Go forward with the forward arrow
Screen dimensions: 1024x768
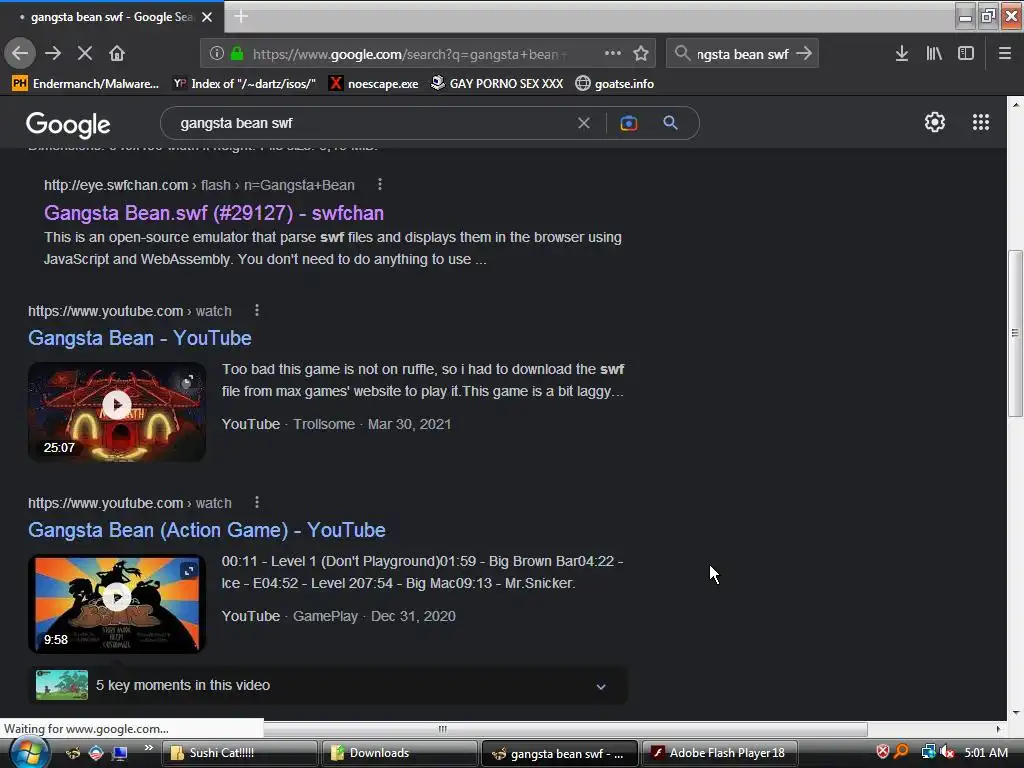coord(53,53)
